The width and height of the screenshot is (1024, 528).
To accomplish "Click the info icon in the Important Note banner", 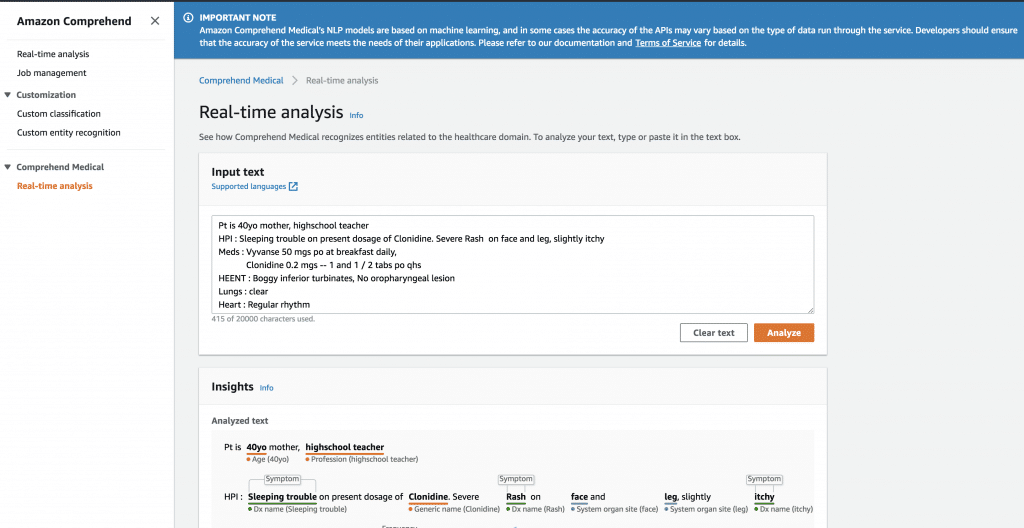I will coord(189,18).
